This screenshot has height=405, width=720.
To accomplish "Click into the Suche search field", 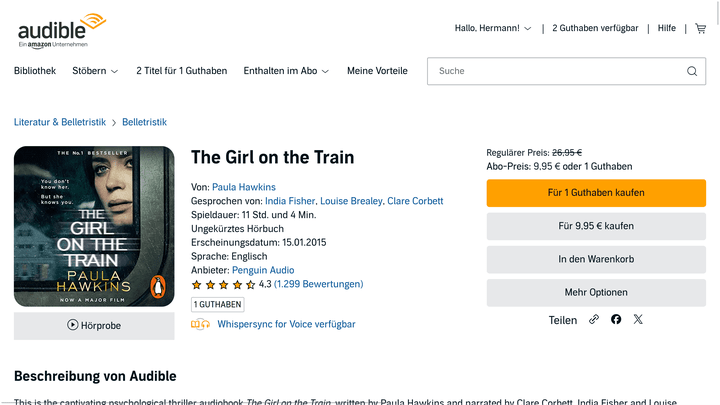I will pos(555,71).
